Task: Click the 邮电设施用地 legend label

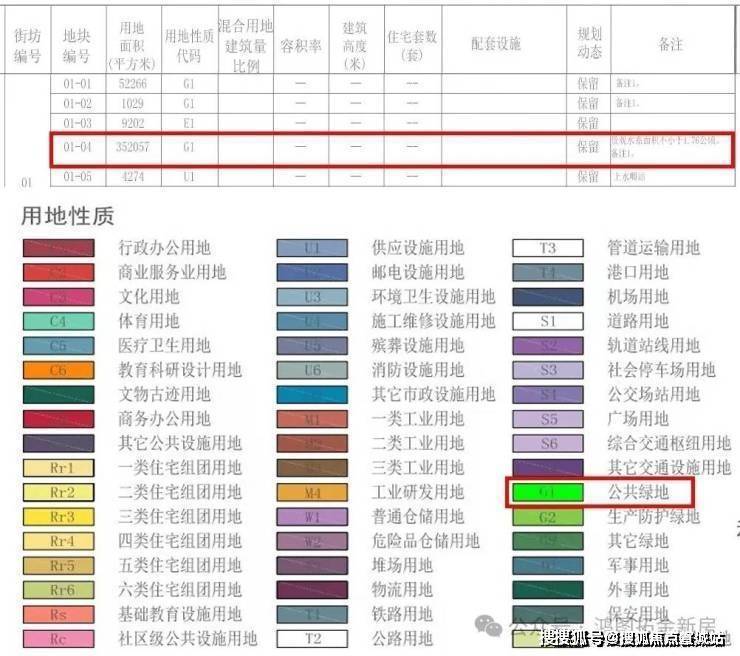Action: (418, 272)
